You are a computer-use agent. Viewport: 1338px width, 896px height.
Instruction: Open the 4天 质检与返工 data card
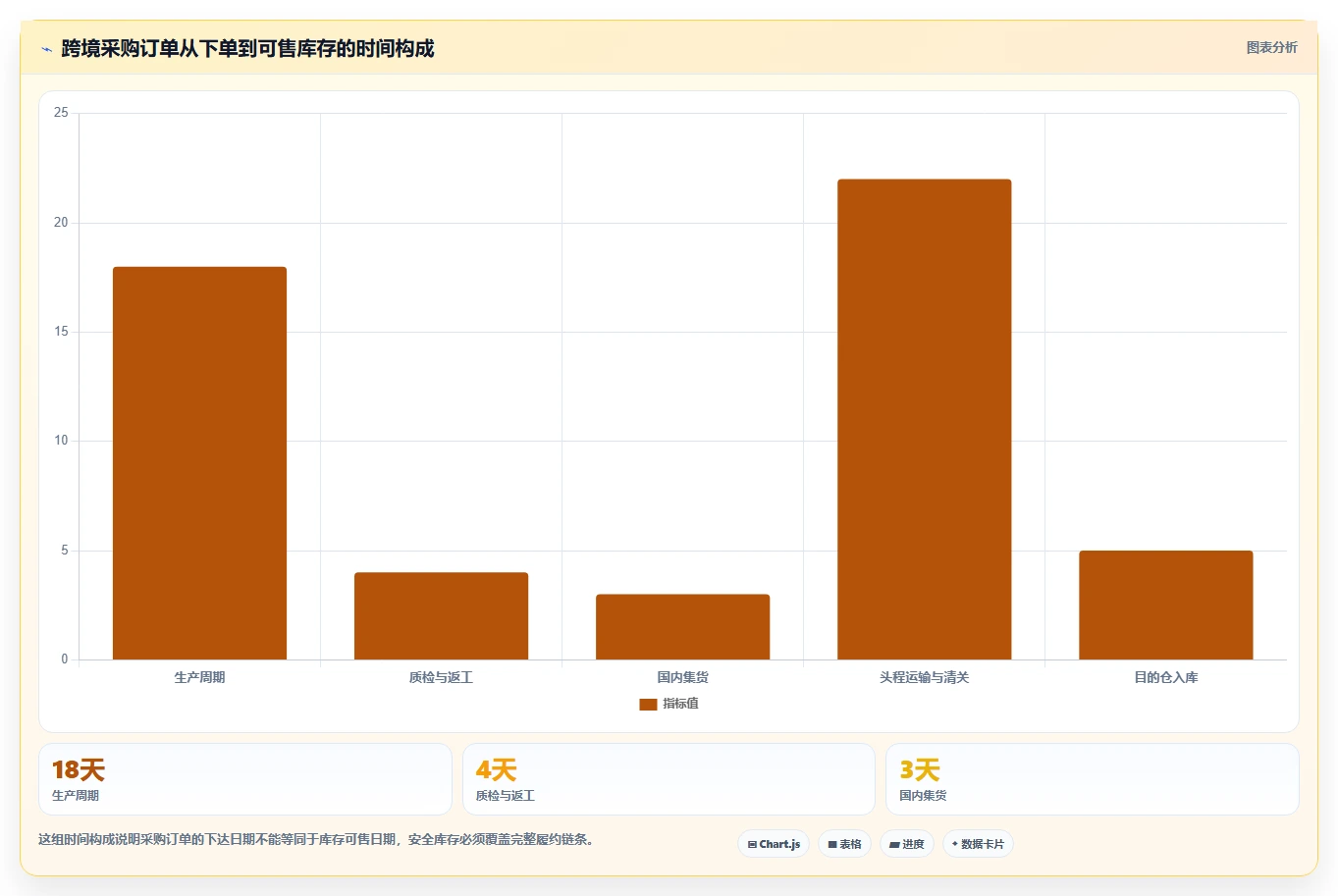pyautogui.click(x=669, y=779)
